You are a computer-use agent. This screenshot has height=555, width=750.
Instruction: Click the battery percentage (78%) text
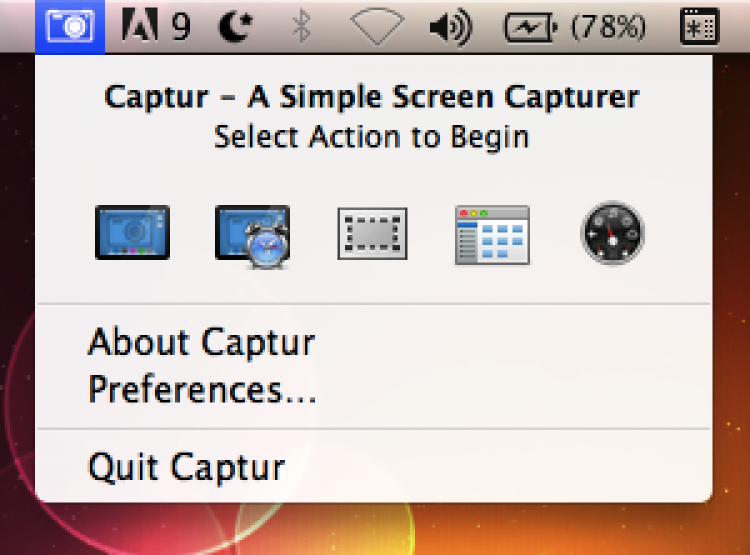(x=609, y=27)
